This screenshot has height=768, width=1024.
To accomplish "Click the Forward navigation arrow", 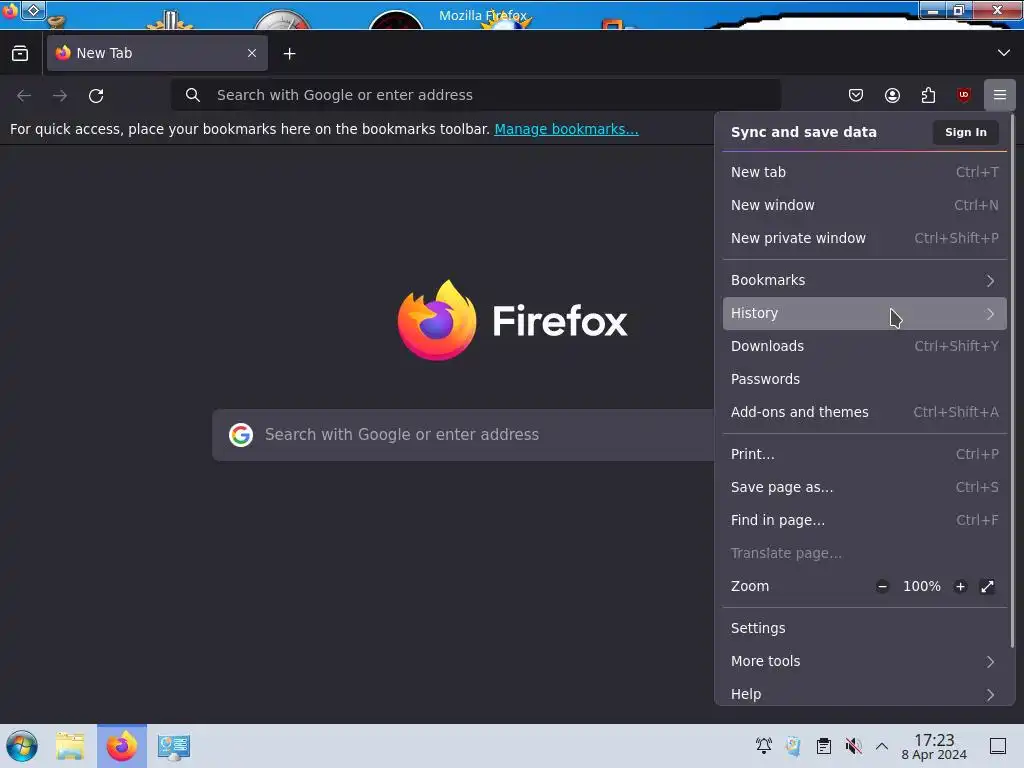I will (60, 95).
